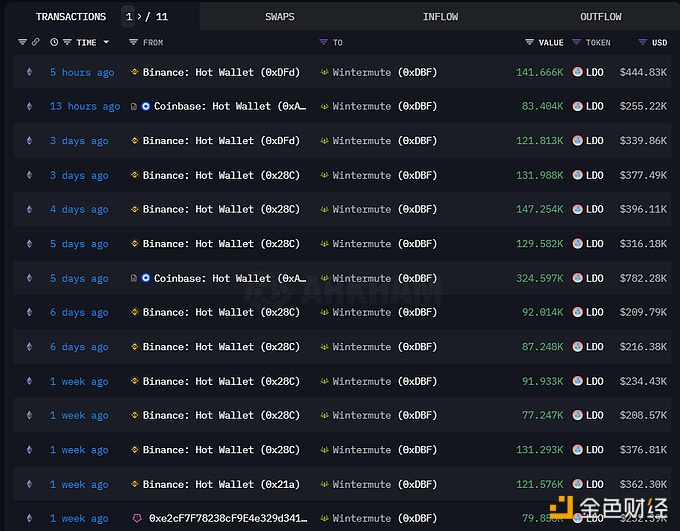Select the $255.22K USD amount
The image size is (680, 531).
[x=643, y=106]
